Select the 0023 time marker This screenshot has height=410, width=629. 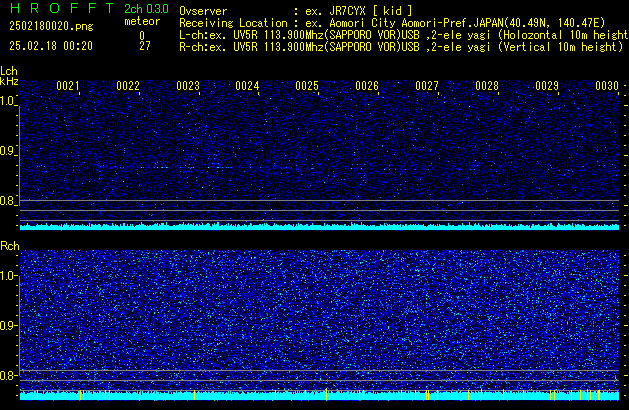pos(188,86)
